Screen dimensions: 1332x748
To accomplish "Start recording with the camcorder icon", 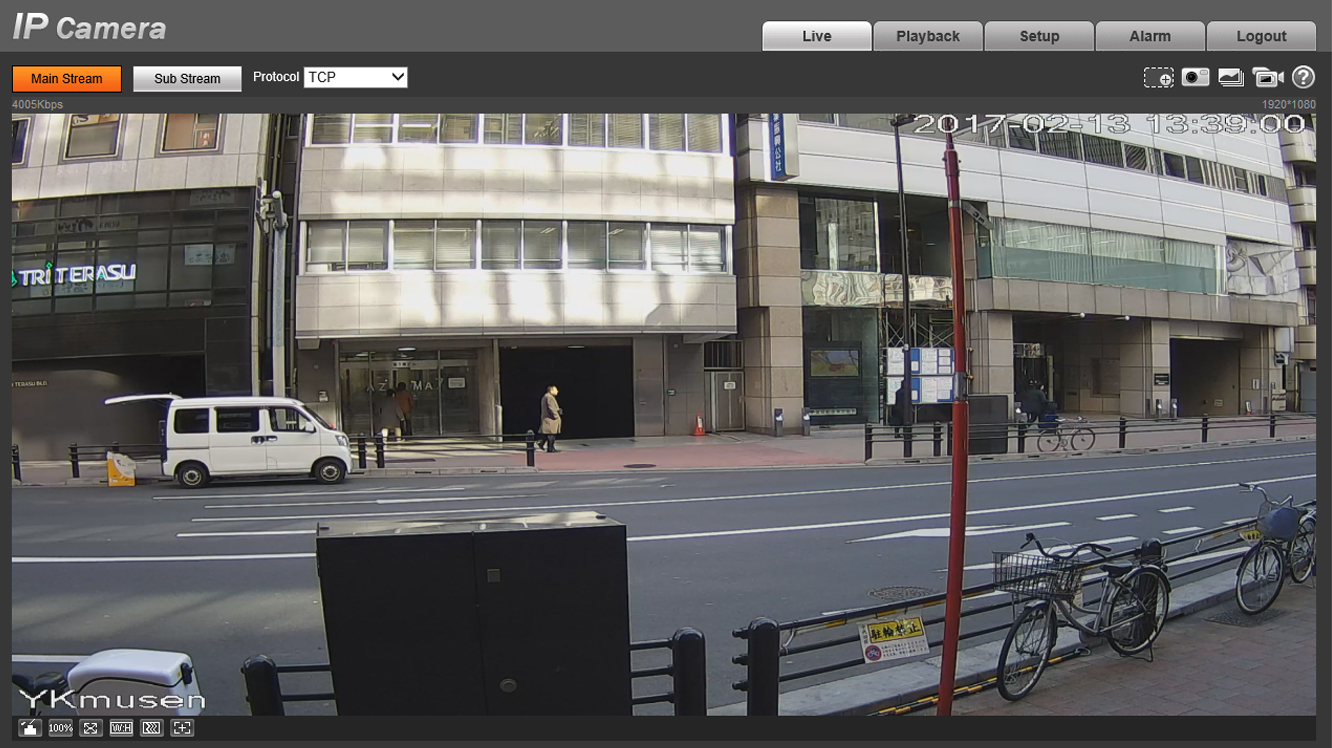I will (x=1267, y=78).
